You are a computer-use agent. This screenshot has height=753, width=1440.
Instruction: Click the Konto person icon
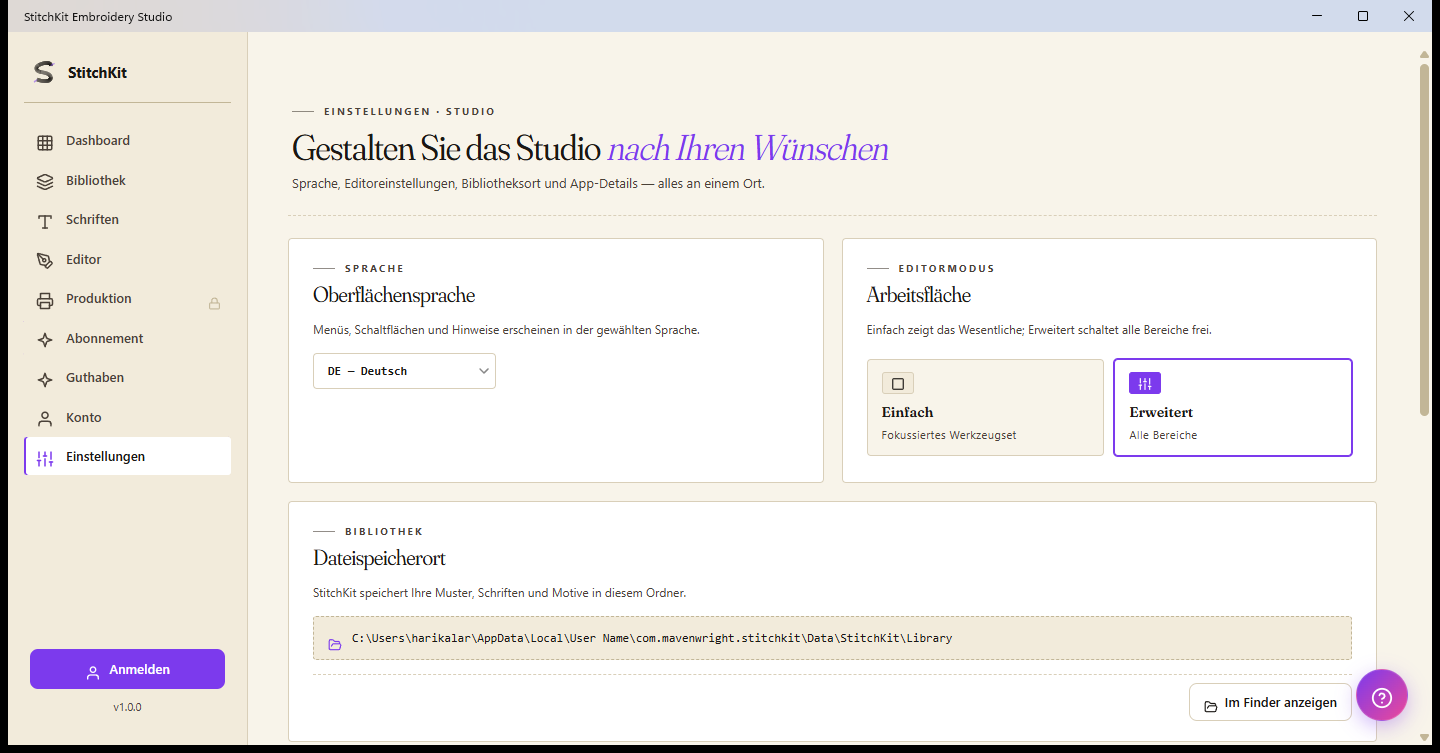click(45, 419)
